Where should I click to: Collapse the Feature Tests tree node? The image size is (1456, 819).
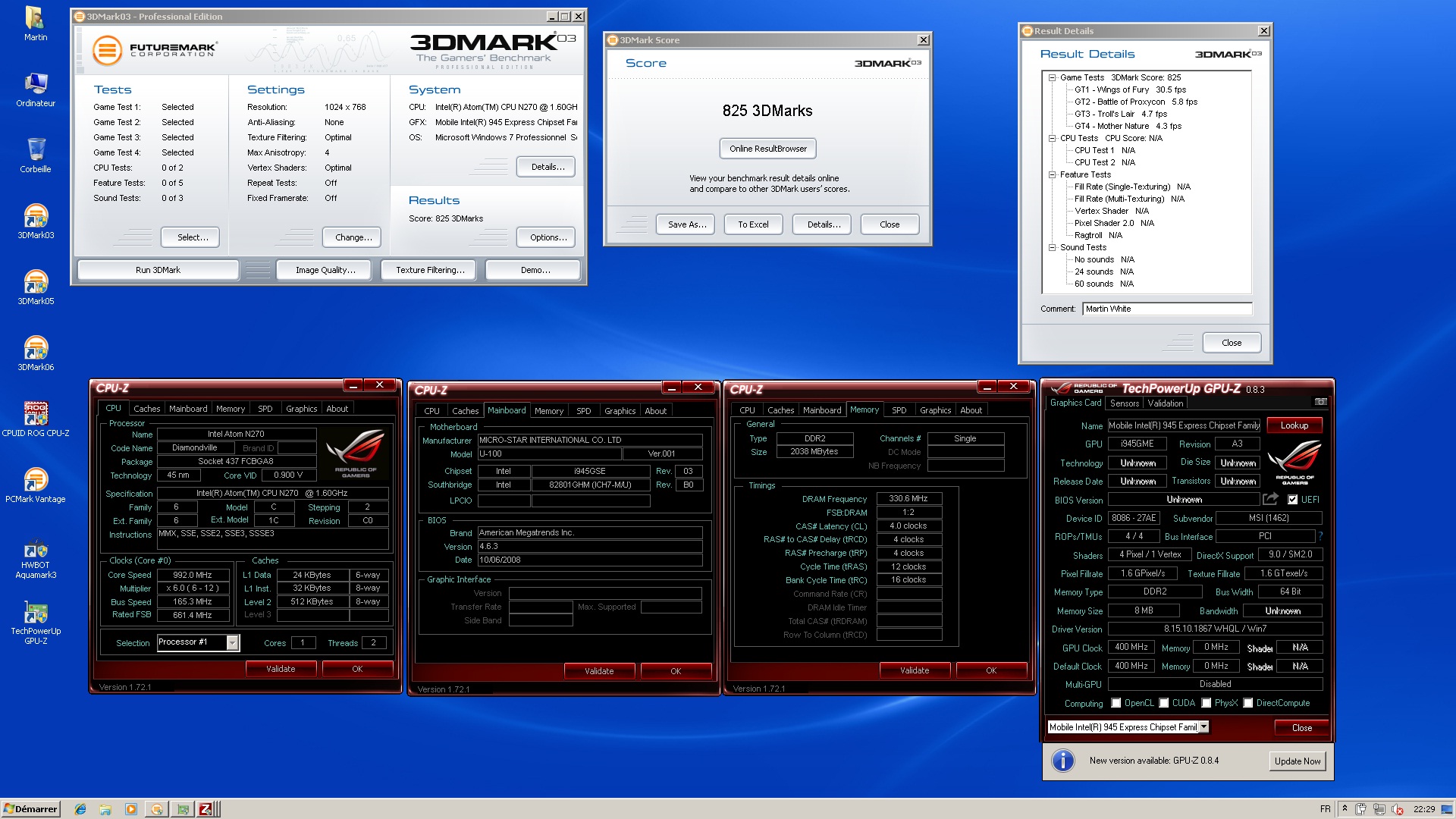click(1052, 174)
